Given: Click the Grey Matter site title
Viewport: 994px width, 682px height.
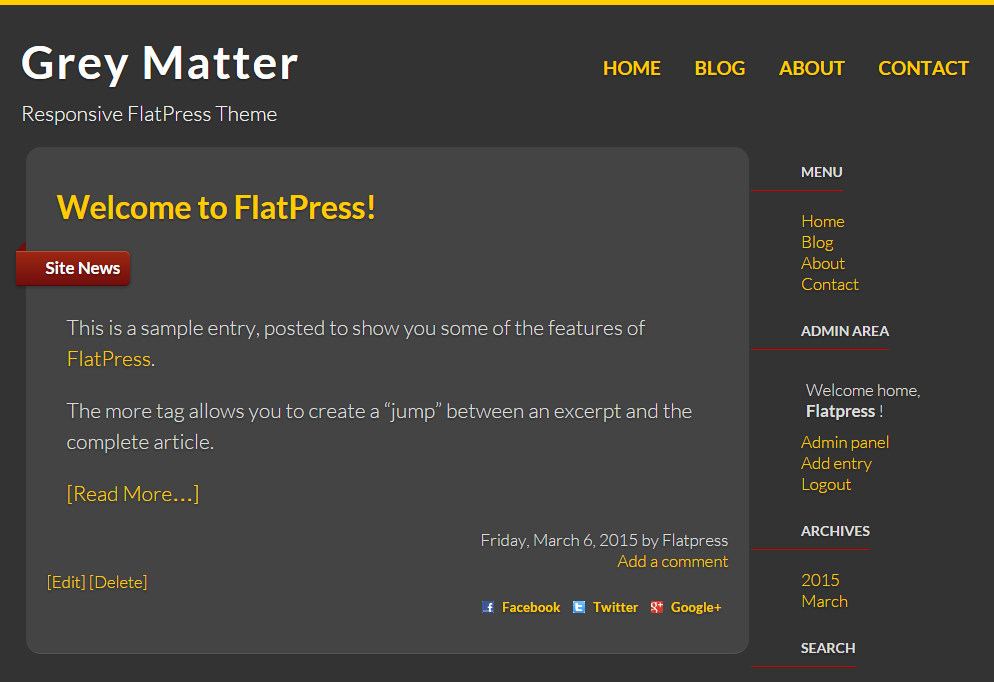Looking at the screenshot, I should tap(160, 63).
